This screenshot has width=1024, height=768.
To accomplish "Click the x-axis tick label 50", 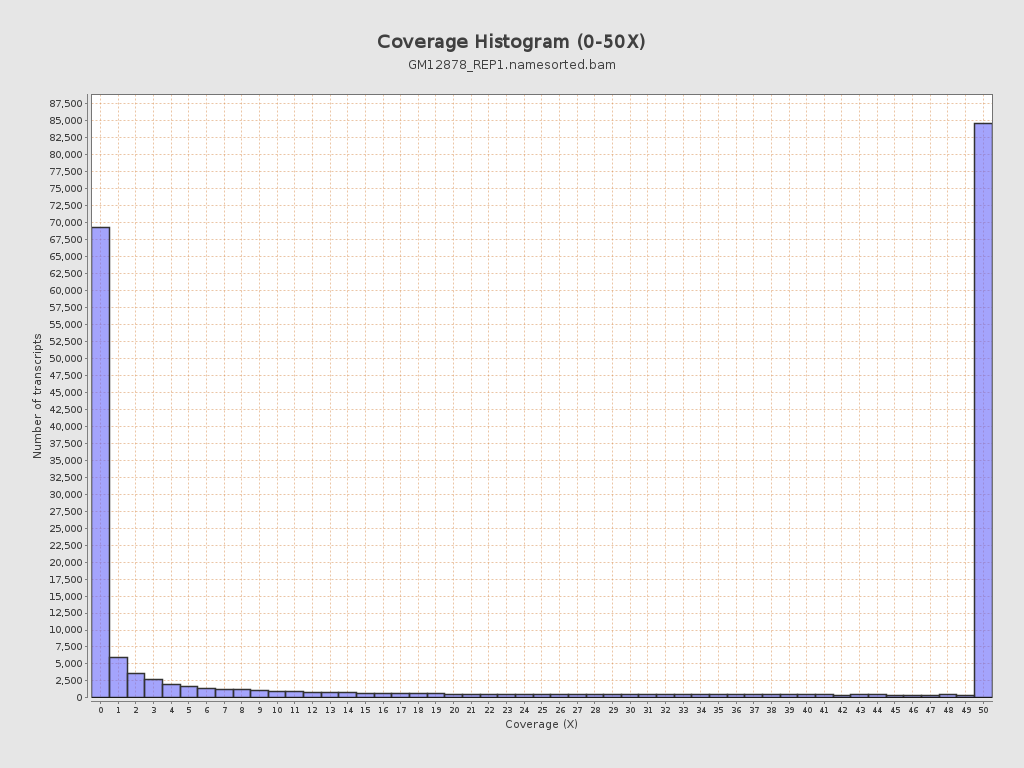I will point(983,710).
